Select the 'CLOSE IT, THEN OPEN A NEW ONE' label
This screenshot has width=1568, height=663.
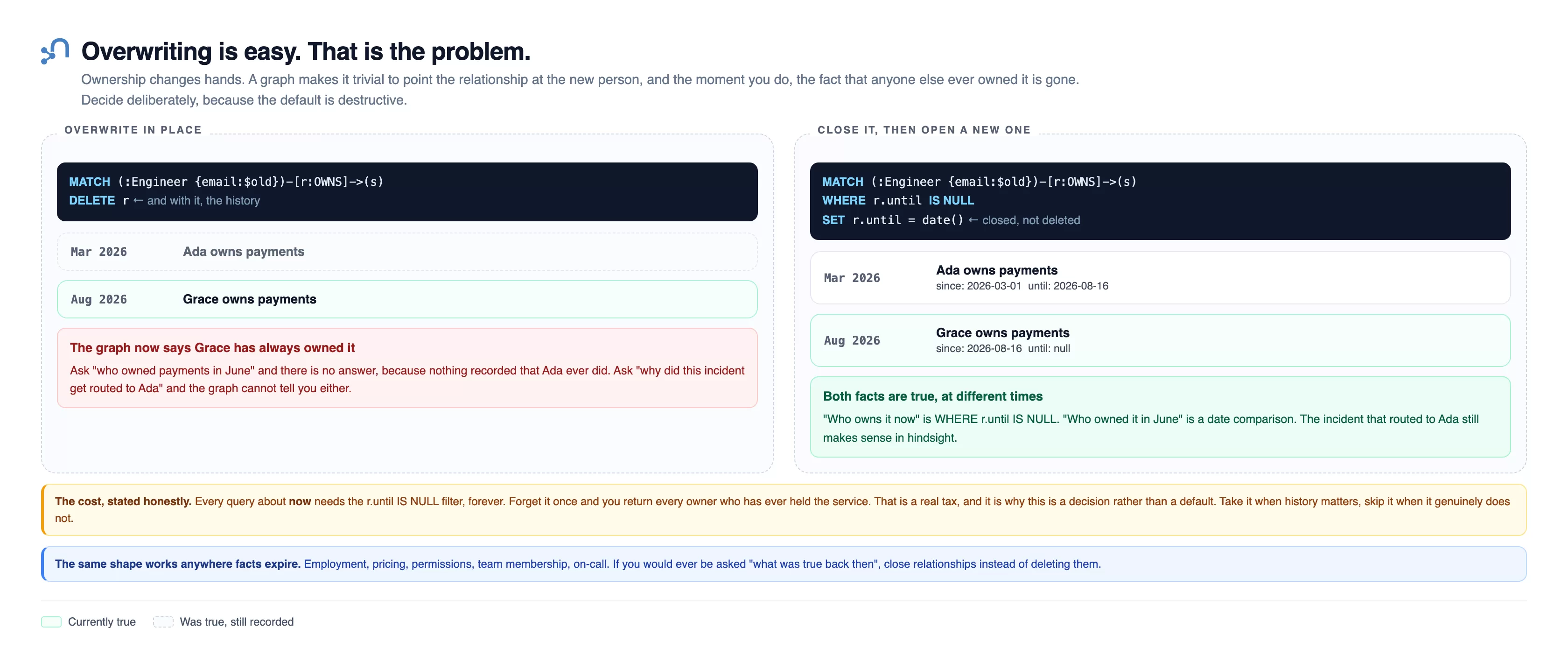pyautogui.click(x=924, y=130)
